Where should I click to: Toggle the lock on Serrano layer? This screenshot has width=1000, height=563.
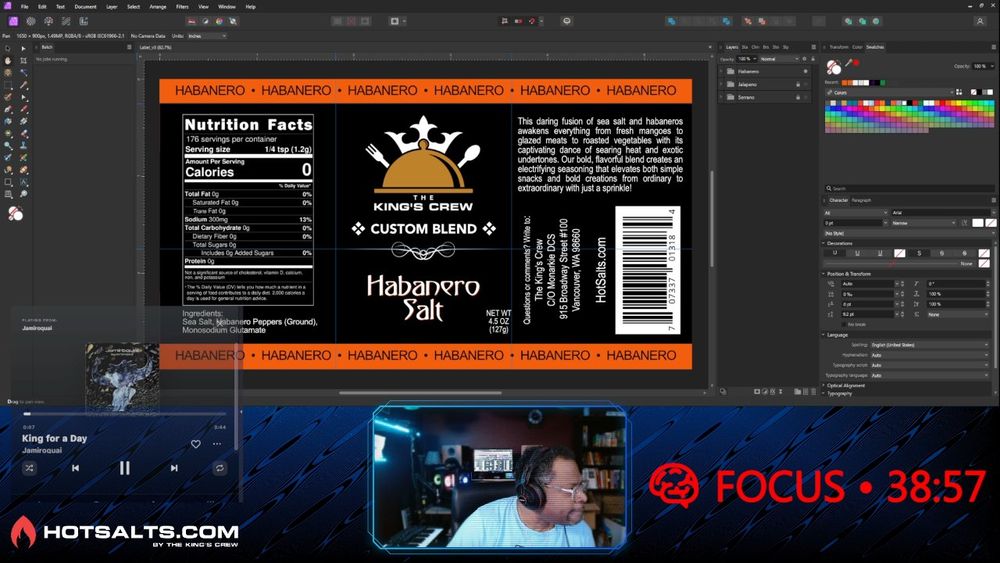pos(798,97)
